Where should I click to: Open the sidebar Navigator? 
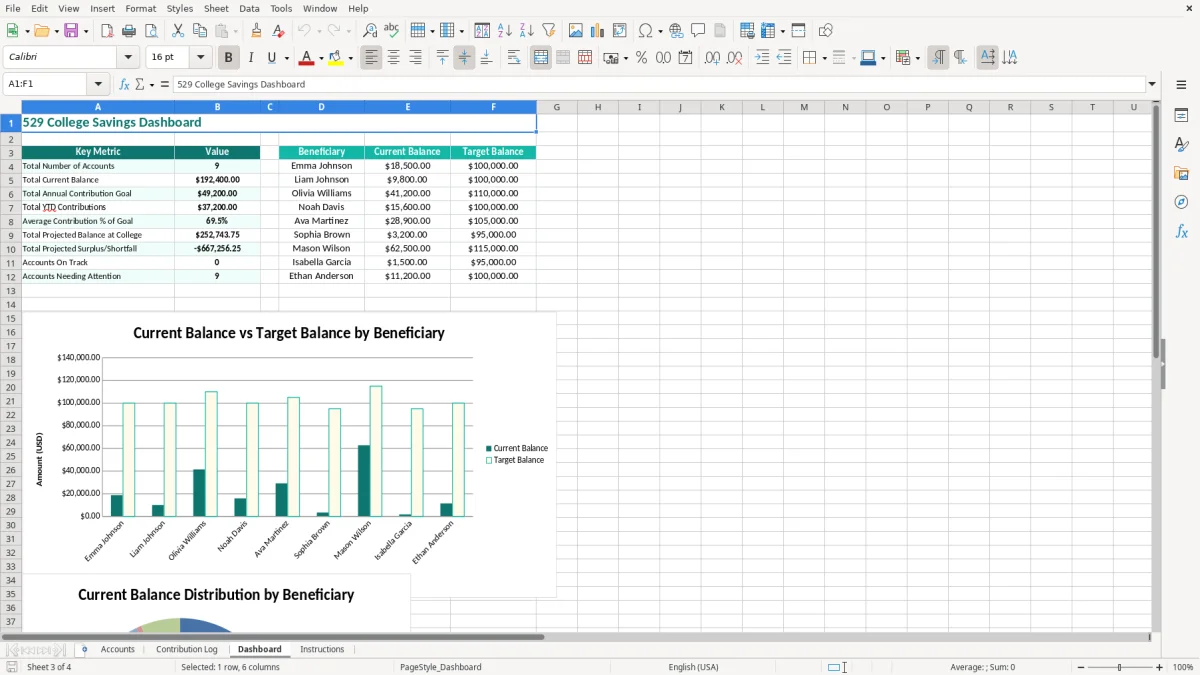point(1181,202)
